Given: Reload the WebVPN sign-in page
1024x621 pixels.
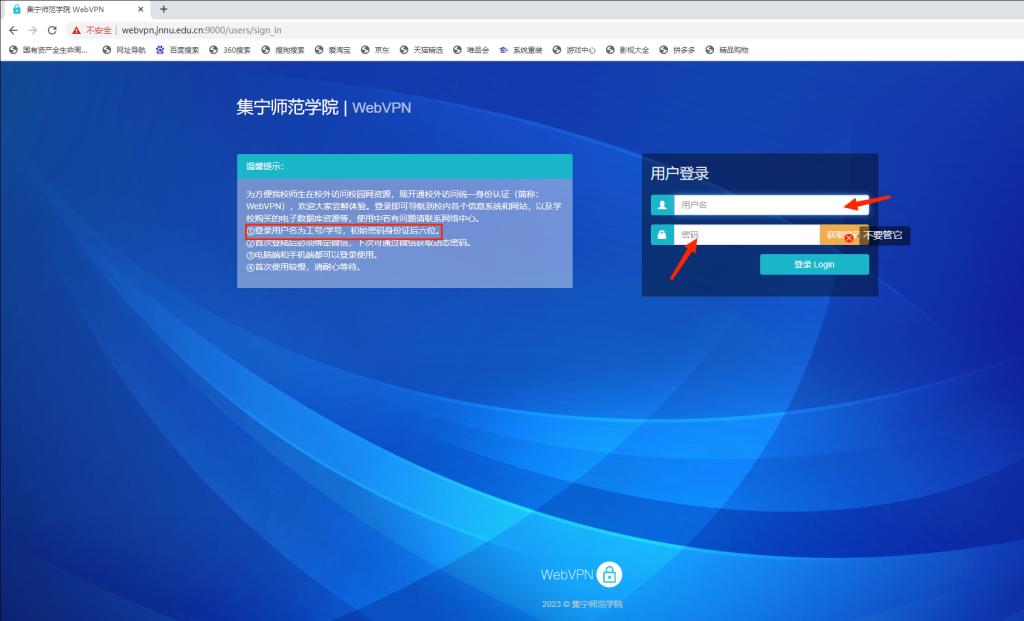Looking at the screenshot, I should [52, 30].
